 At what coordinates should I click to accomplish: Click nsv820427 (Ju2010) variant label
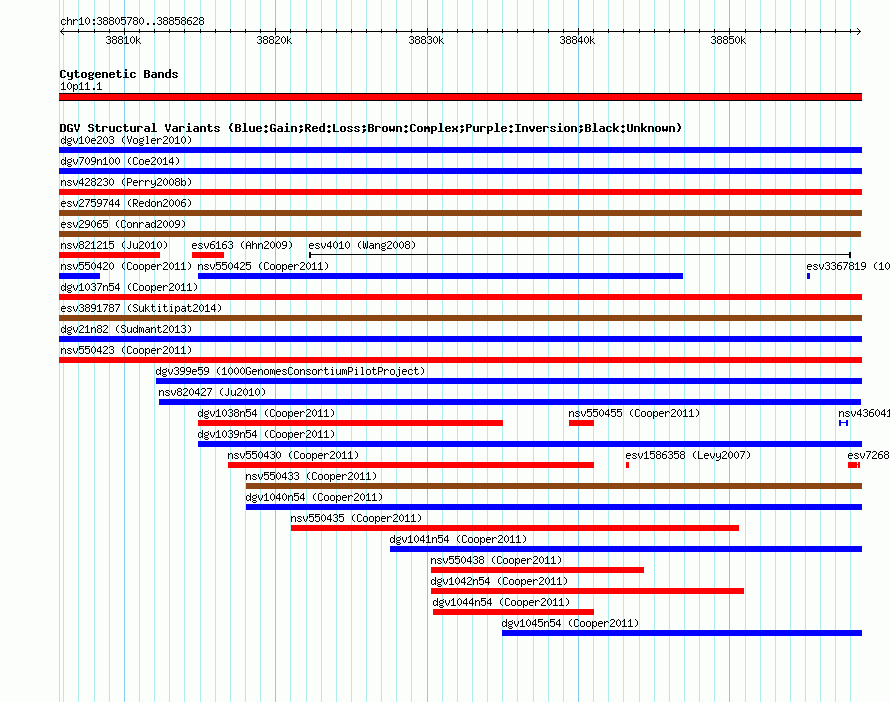[x=212, y=392]
